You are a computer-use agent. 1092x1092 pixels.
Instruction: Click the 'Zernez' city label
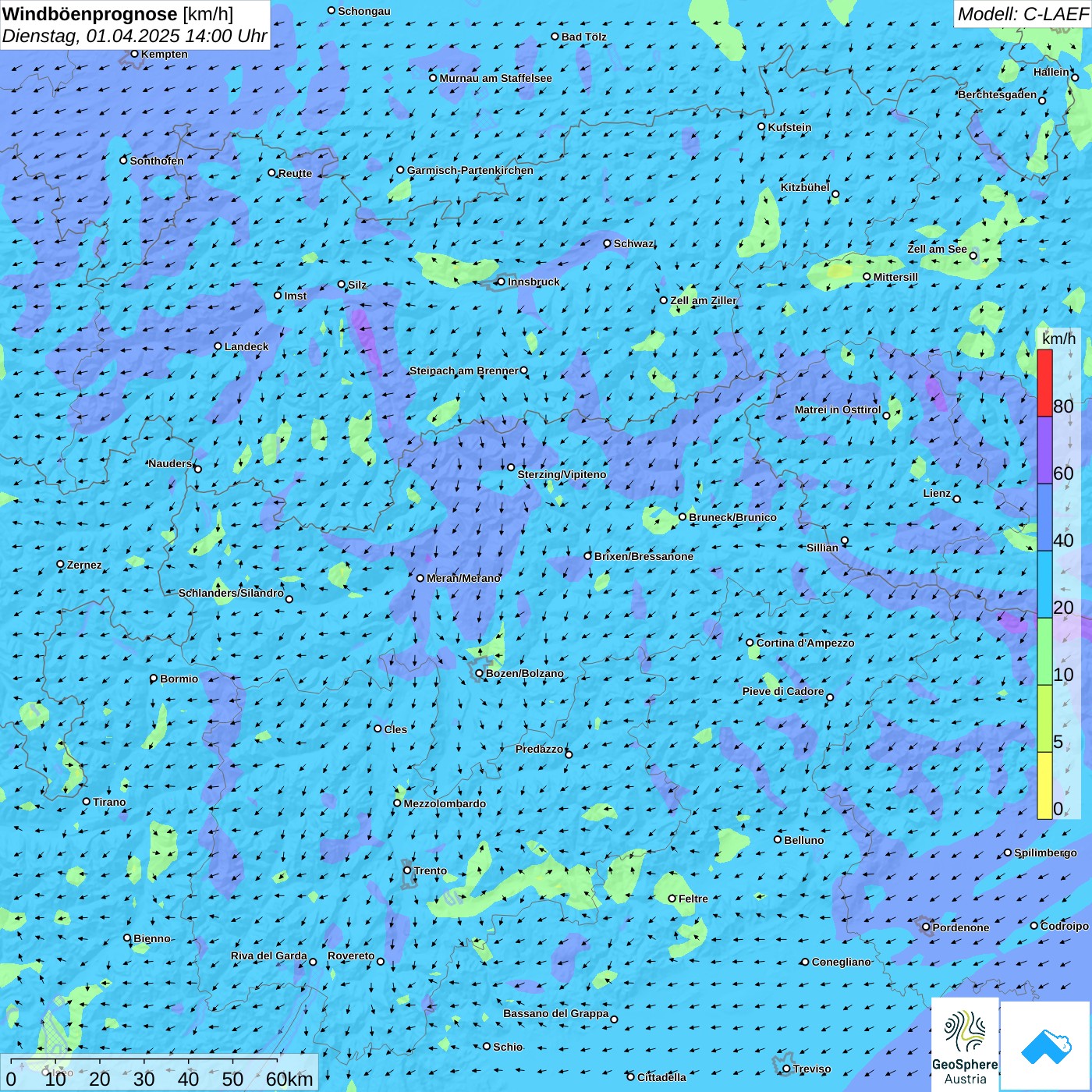click(84, 565)
